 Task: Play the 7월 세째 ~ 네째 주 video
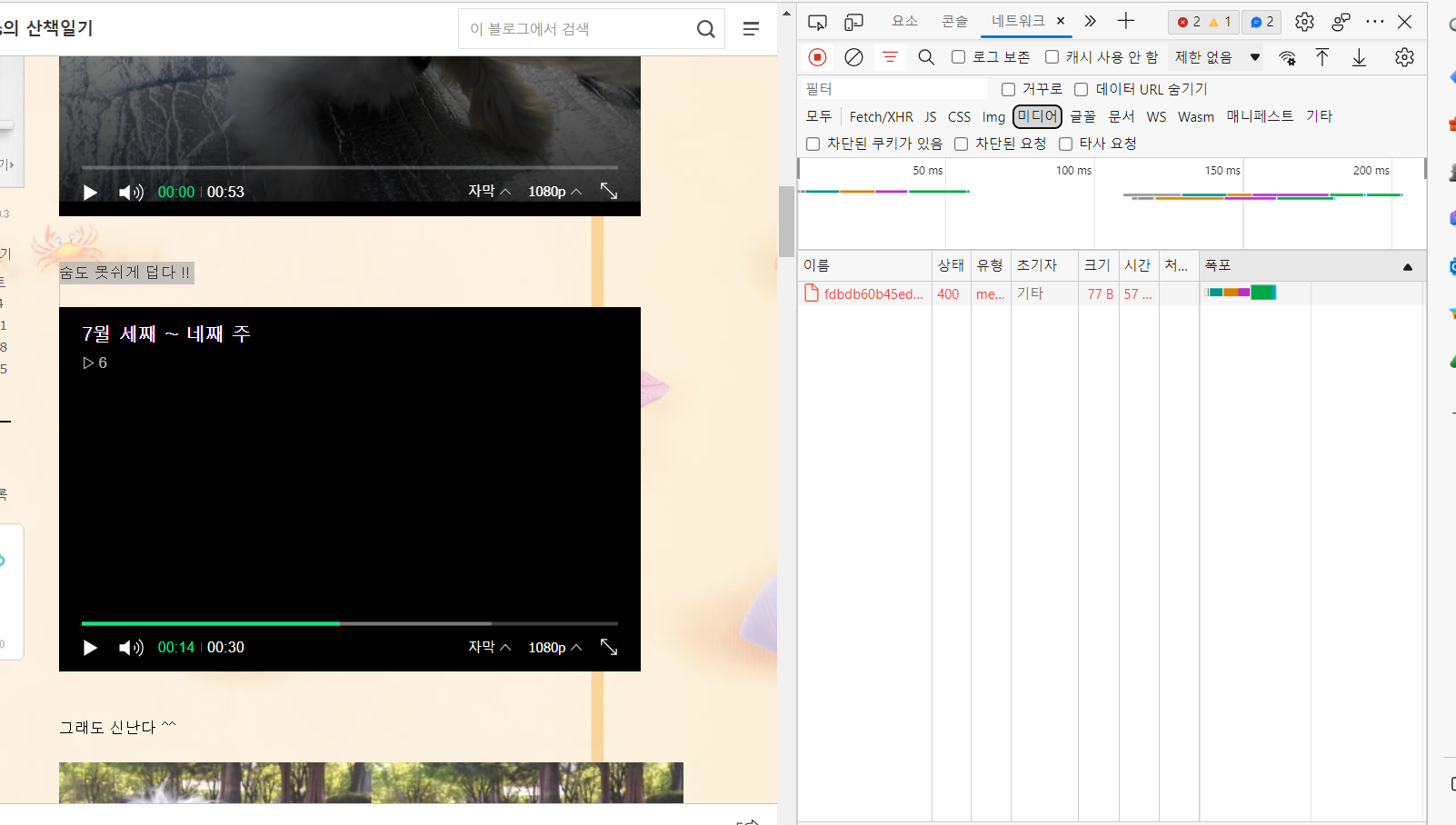pyautogui.click(x=90, y=647)
